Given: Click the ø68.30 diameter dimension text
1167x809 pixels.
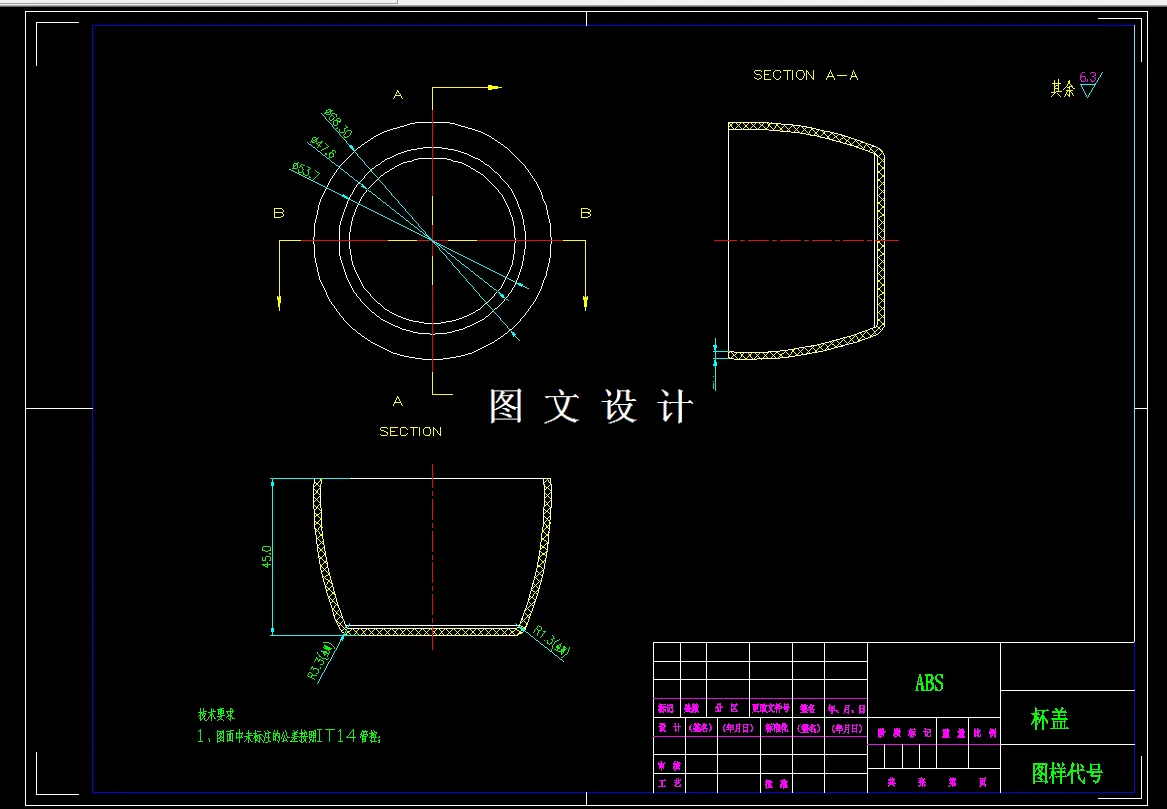Looking at the screenshot, I should (x=338, y=124).
